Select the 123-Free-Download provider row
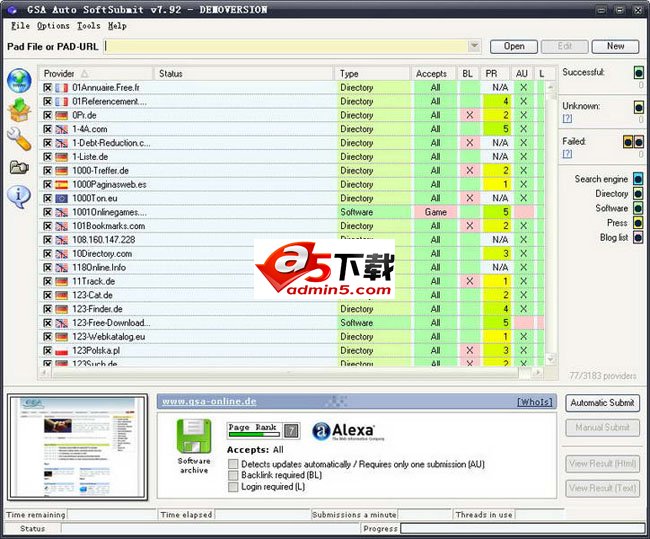This screenshot has height=539, width=650. (x=291, y=323)
